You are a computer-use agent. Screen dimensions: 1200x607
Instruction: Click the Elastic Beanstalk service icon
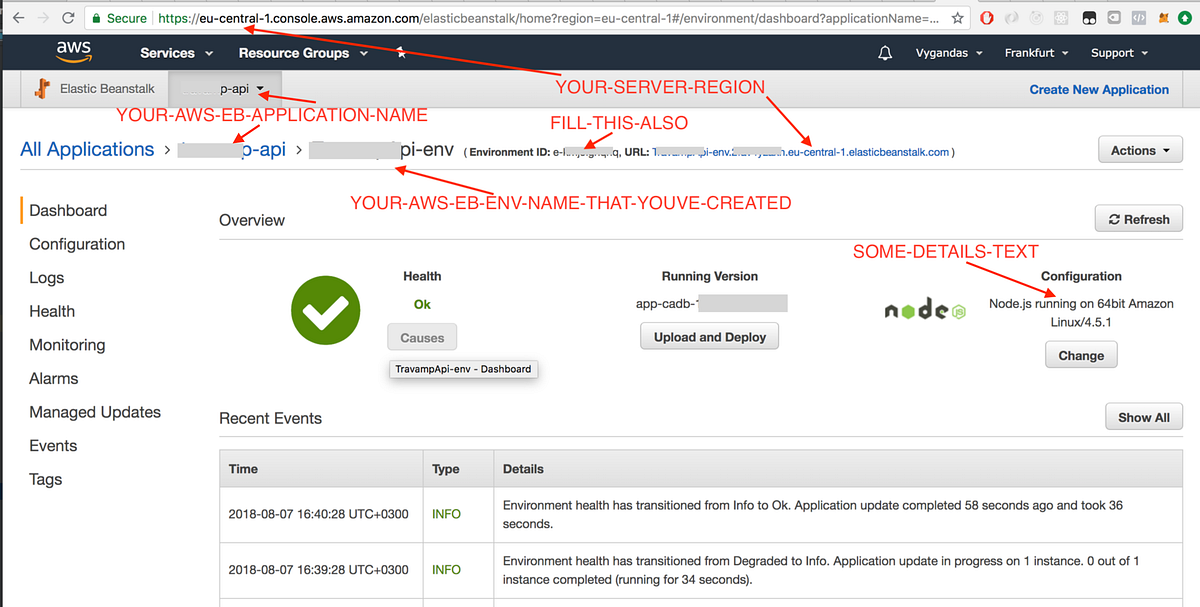point(43,88)
